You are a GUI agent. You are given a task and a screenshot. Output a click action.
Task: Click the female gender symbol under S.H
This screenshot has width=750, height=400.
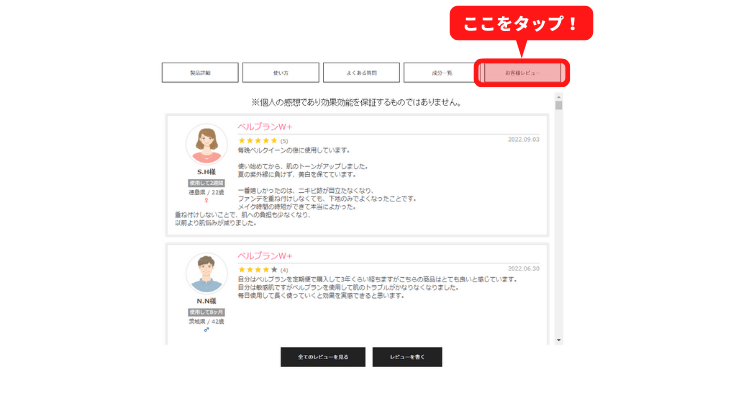[207, 200]
